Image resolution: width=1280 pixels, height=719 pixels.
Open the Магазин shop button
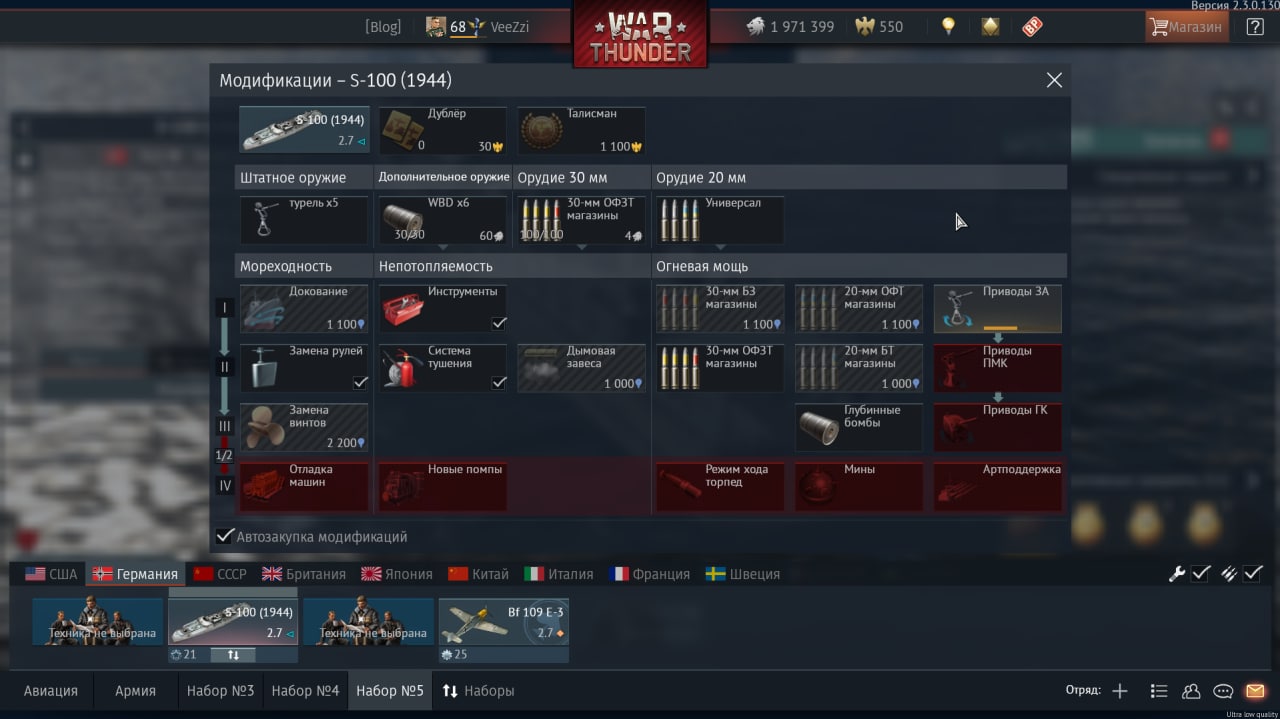pos(1186,27)
